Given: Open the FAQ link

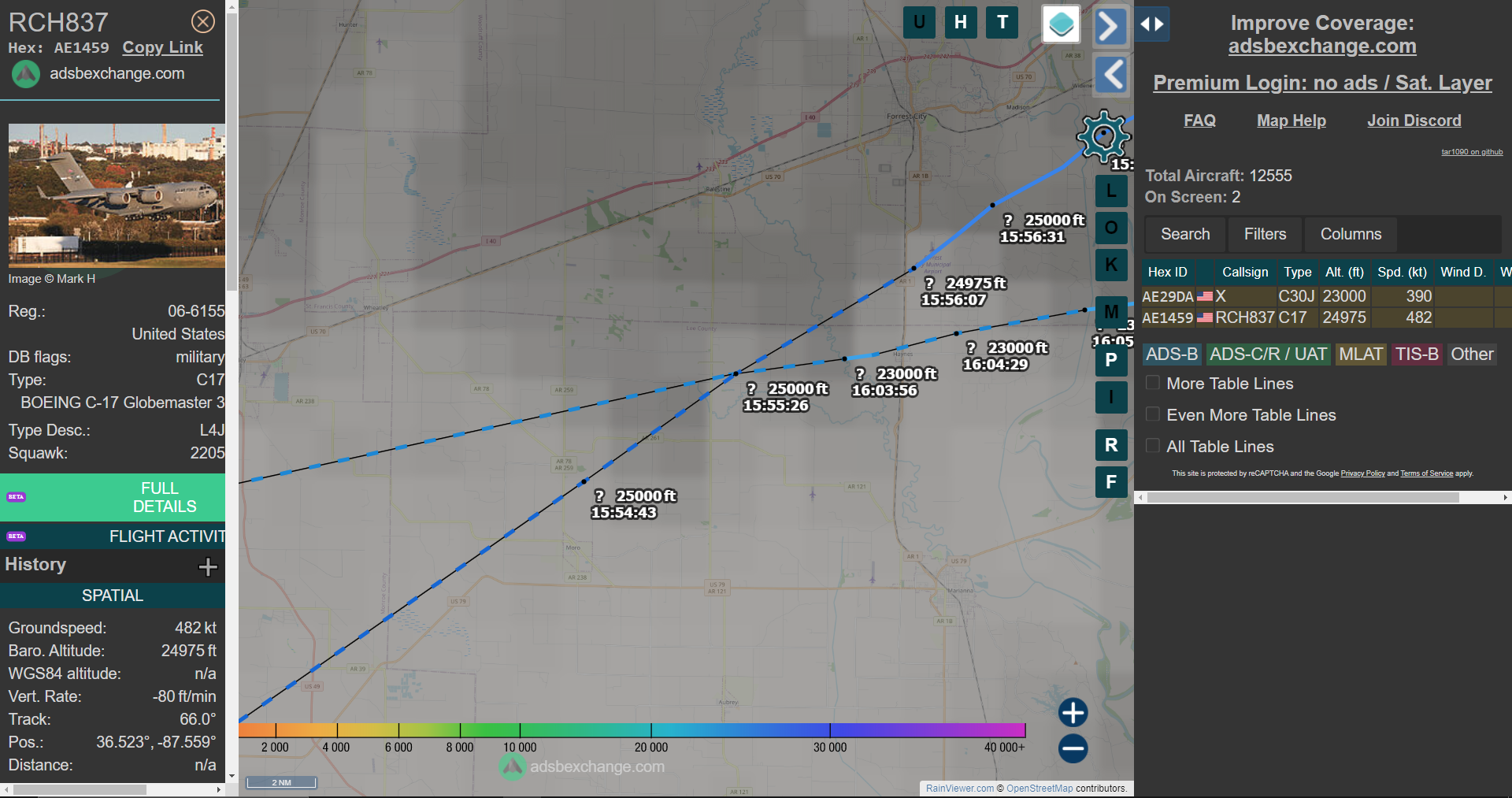Looking at the screenshot, I should pos(1199,121).
